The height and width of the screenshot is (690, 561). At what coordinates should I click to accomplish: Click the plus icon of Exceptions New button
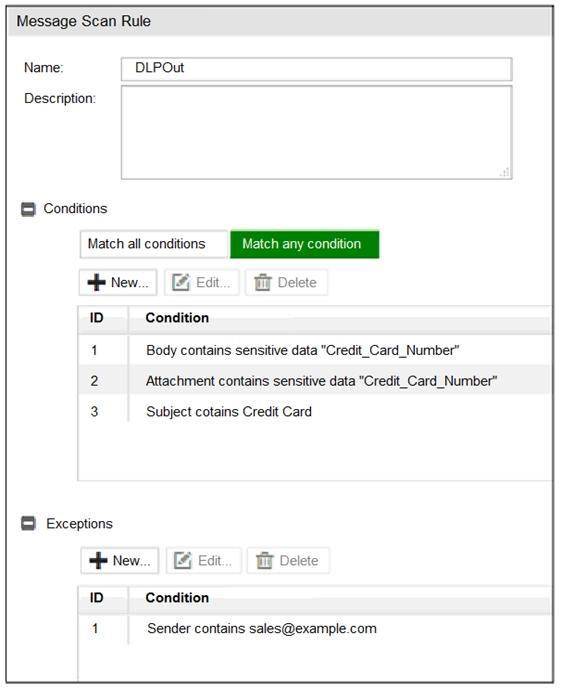(98, 561)
